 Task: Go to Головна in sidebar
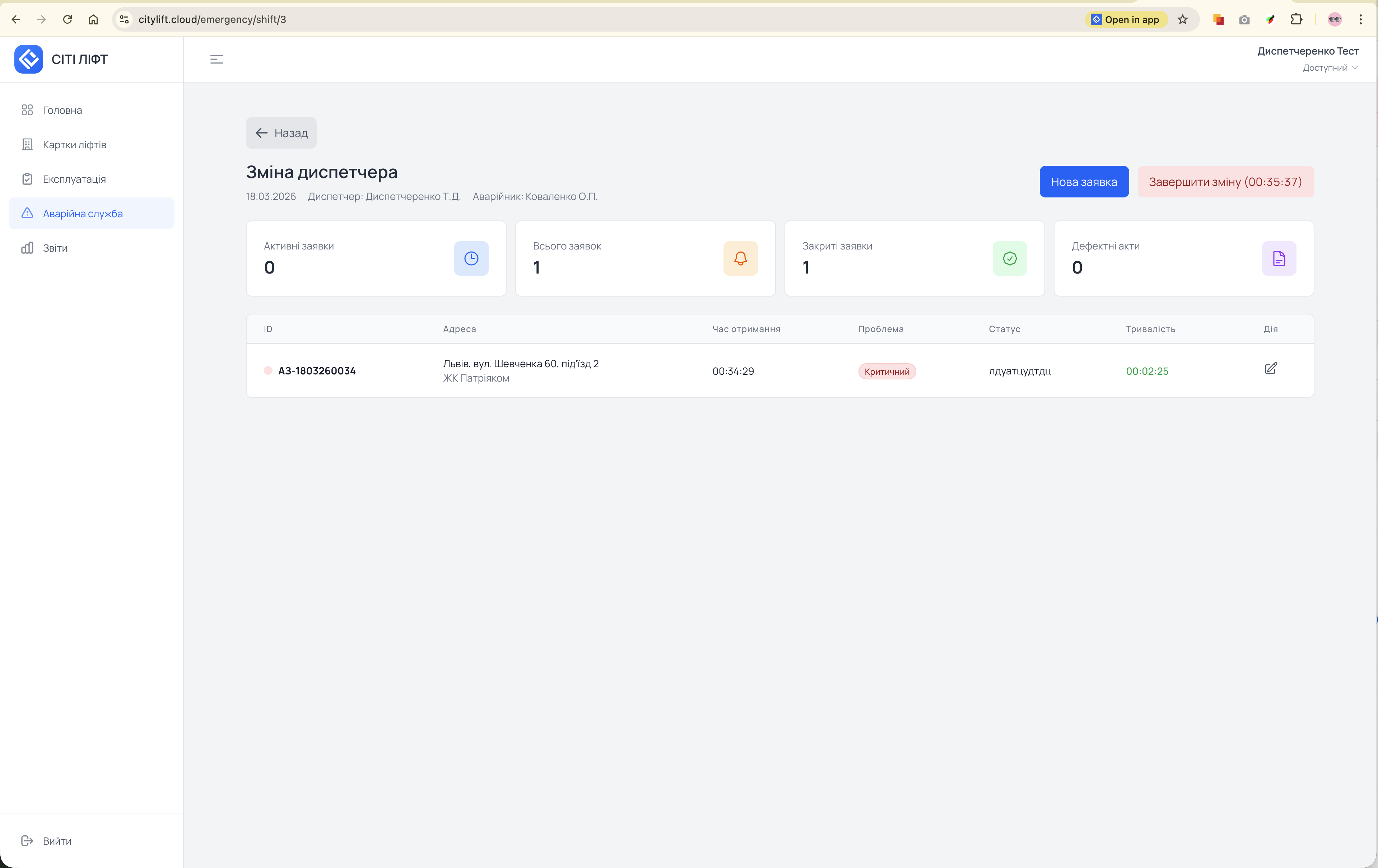62,111
